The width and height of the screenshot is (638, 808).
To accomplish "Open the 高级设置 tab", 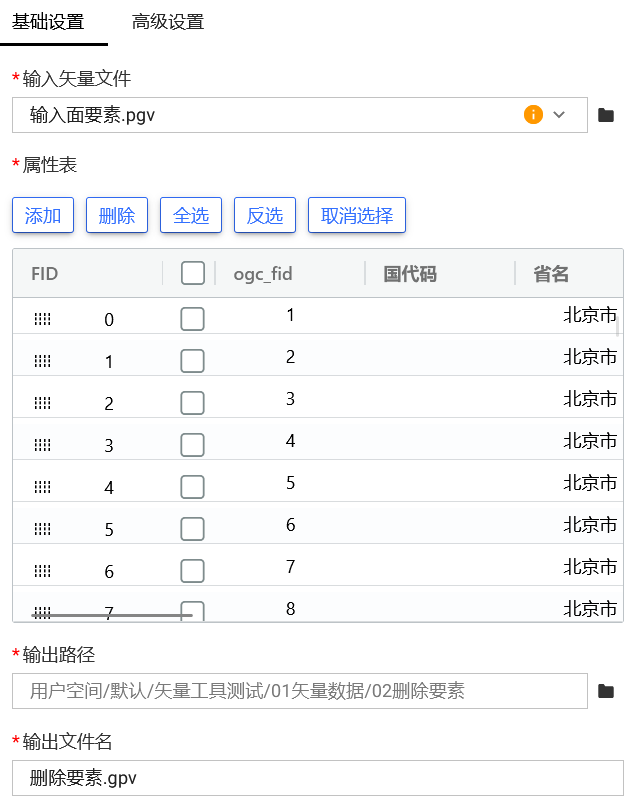I will click(168, 22).
